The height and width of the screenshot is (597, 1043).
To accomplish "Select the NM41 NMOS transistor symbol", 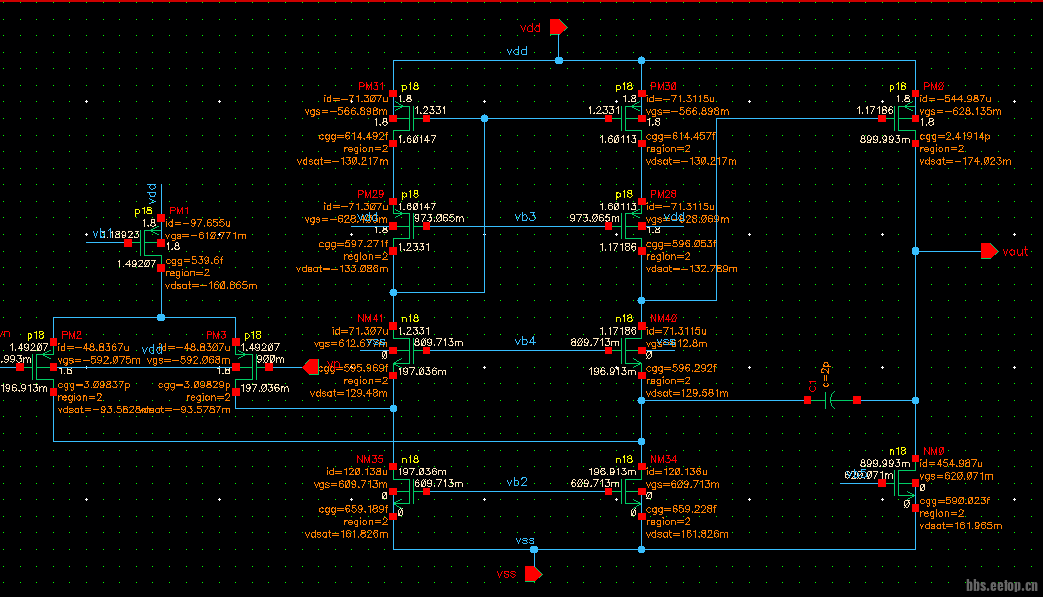I will coord(402,350).
